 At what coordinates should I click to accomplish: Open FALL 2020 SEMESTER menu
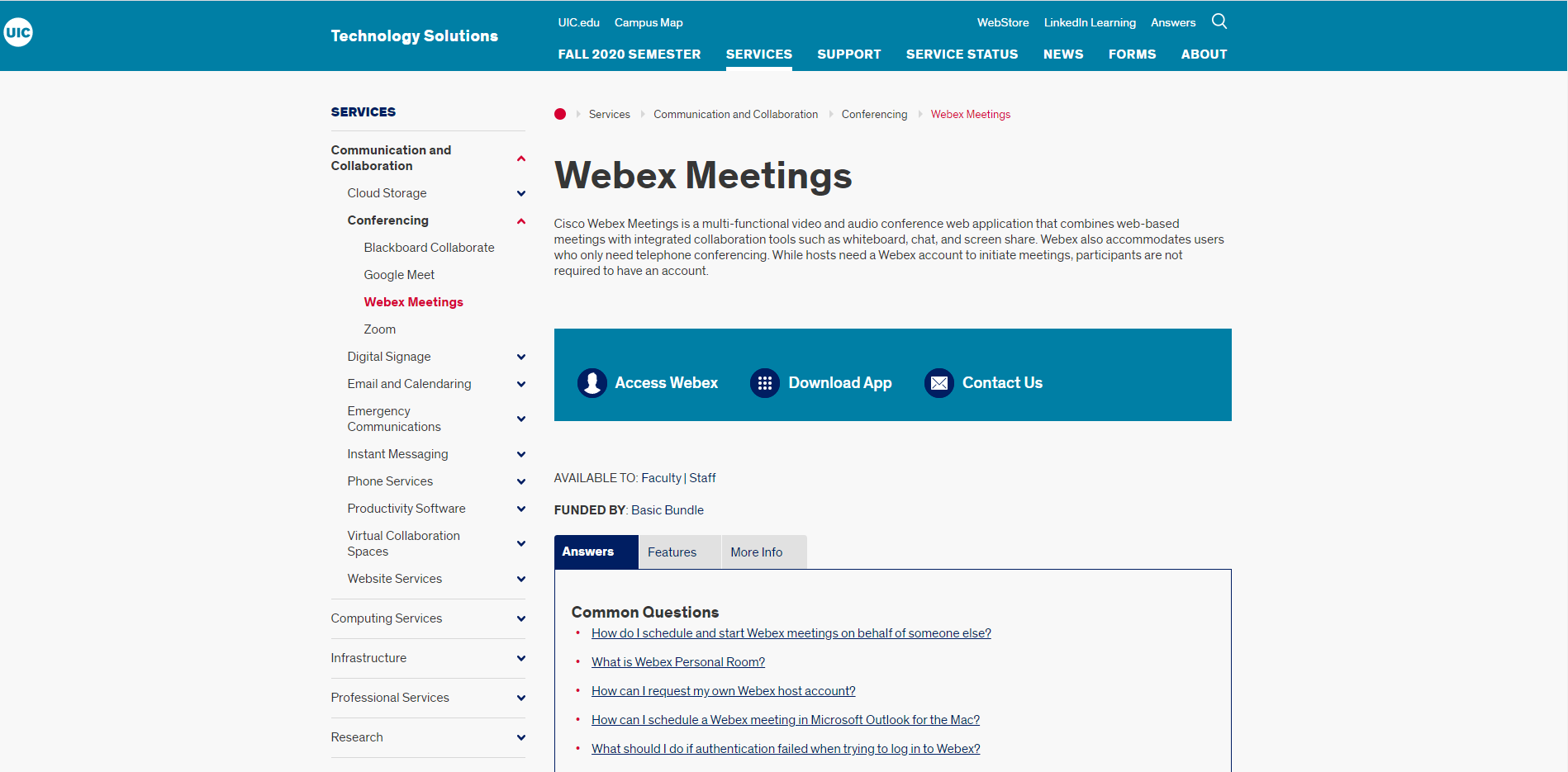click(x=630, y=54)
